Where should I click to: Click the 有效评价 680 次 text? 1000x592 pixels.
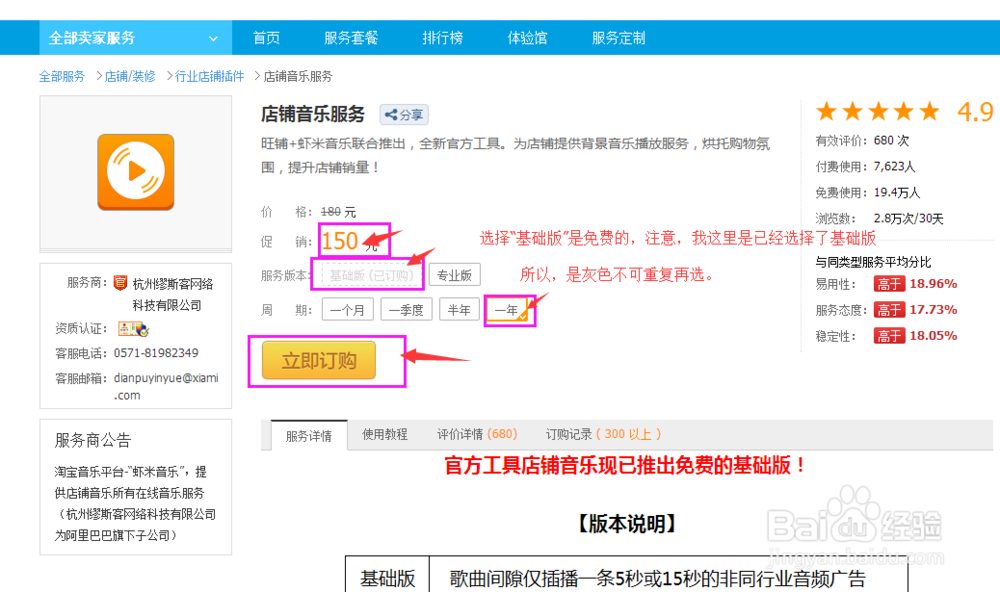862,140
